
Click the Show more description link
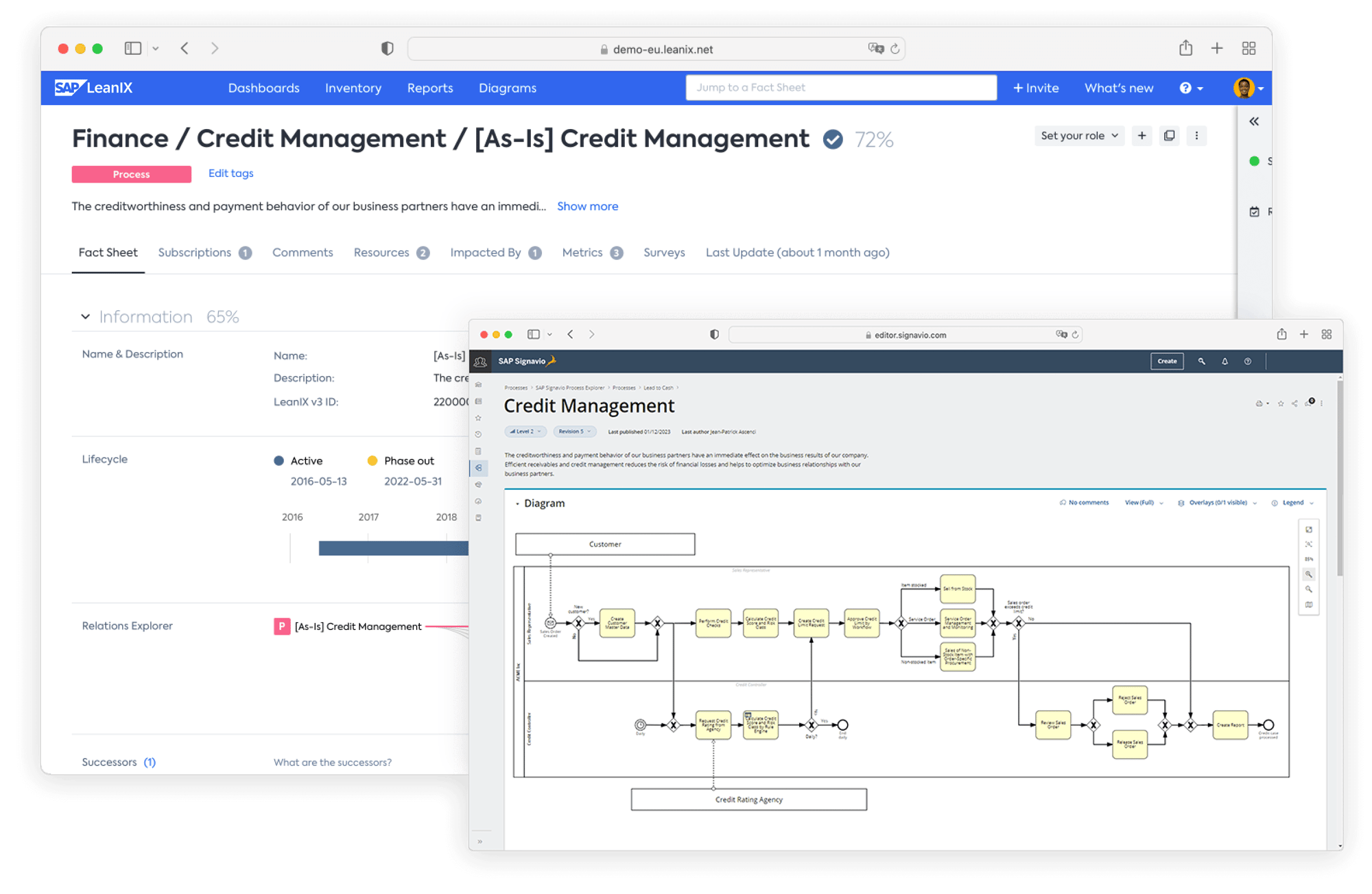(x=587, y=206)
